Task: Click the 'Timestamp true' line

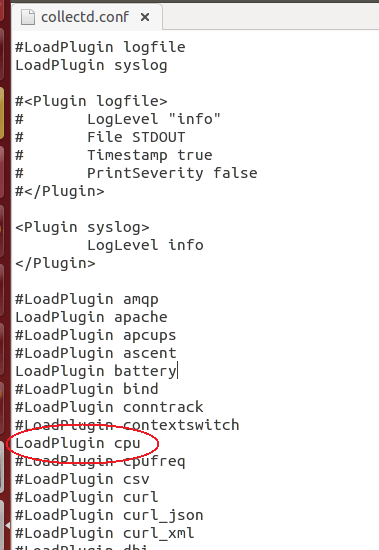Action: click(114, 155)
